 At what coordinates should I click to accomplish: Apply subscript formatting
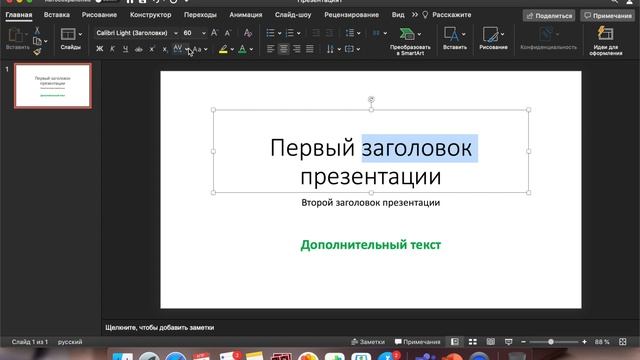[164, 49]
